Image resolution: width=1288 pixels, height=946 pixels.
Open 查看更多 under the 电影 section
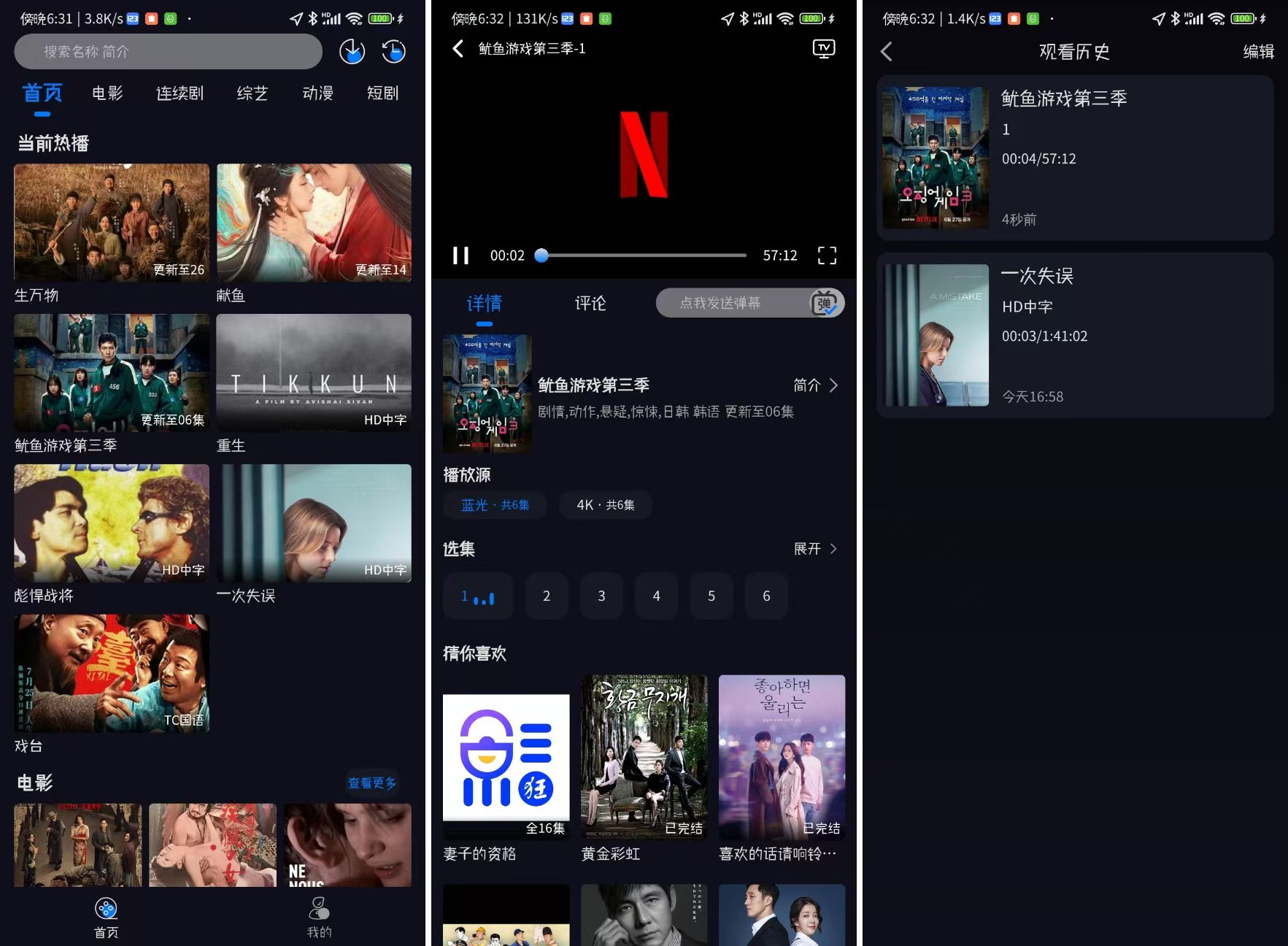(373, 783)
